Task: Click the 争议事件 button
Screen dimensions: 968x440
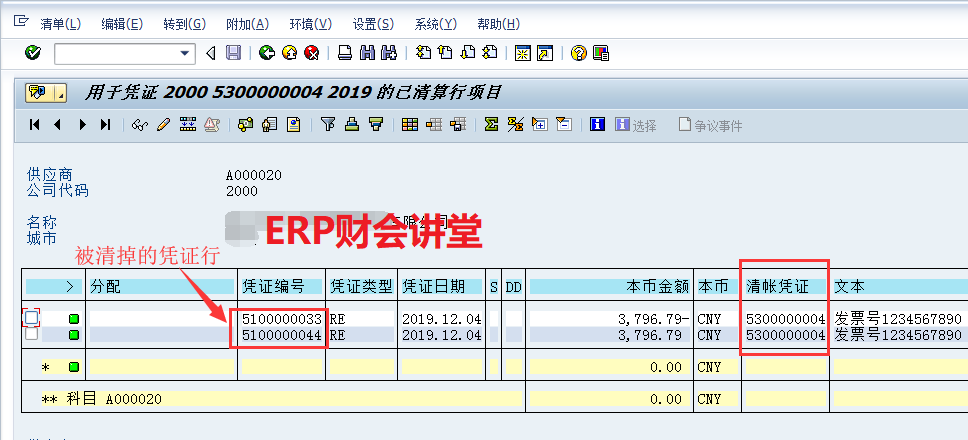Action: [x=710, y=125]
